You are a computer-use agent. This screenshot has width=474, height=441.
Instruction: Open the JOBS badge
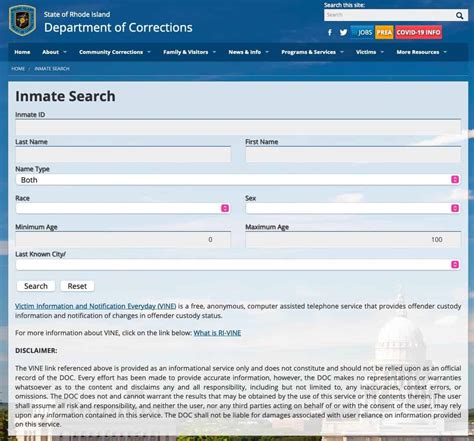coord(362,32)
